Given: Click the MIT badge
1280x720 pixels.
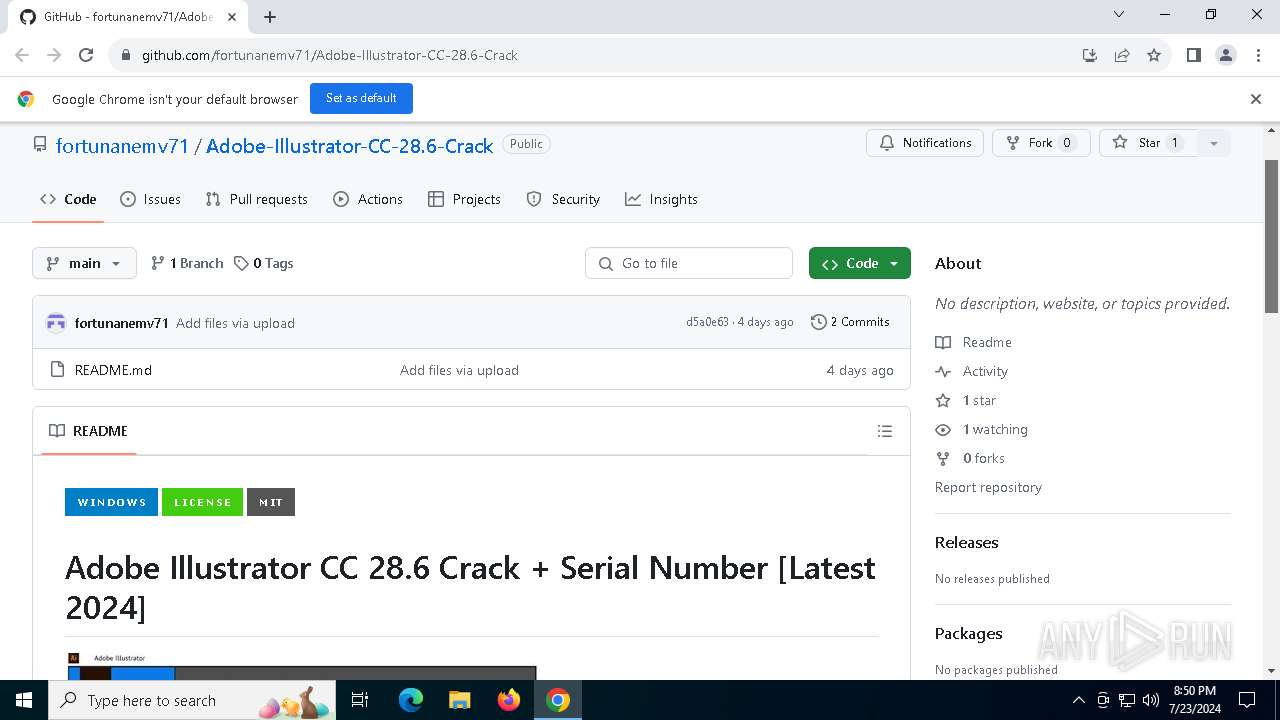Looking at the screenshot, I should [271, 502].
